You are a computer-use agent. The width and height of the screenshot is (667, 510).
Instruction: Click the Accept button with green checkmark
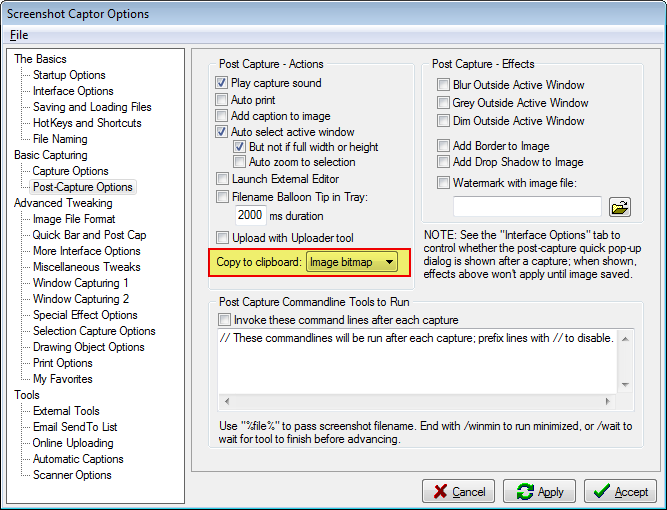click(x=620, y=492)
